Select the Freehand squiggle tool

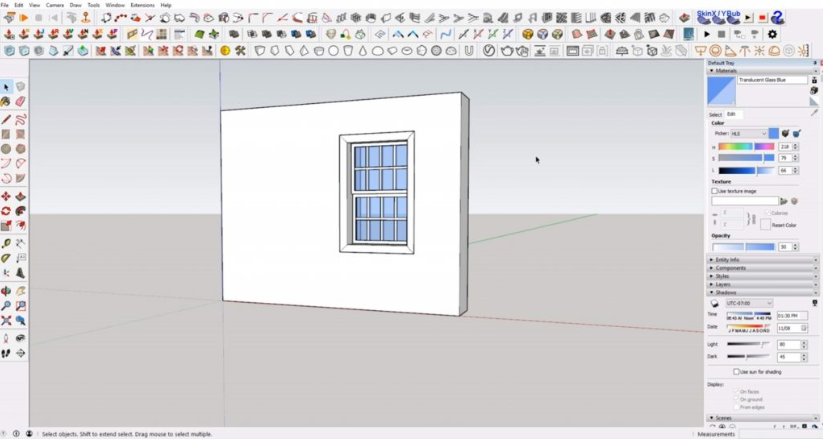pos(20,120)
